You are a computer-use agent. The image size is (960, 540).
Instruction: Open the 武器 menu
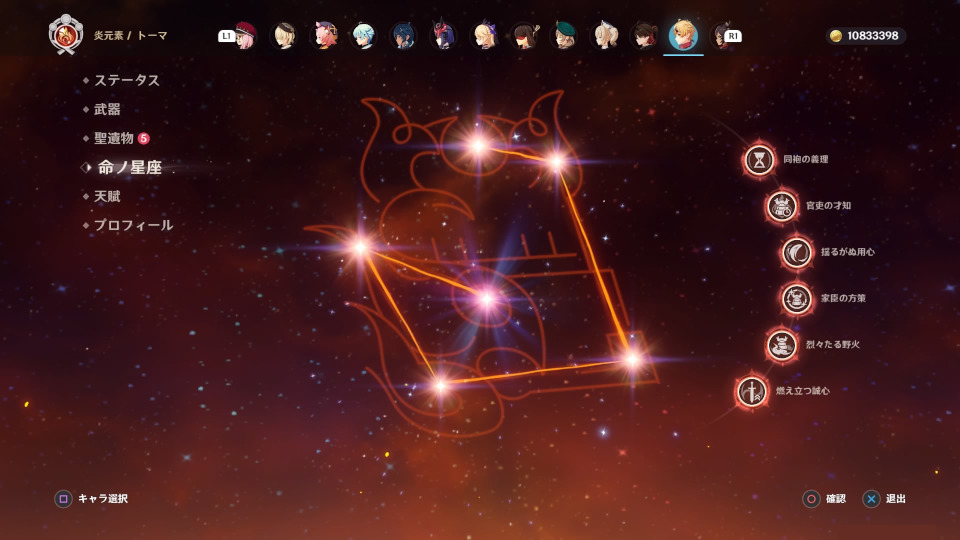pos(107,110)
